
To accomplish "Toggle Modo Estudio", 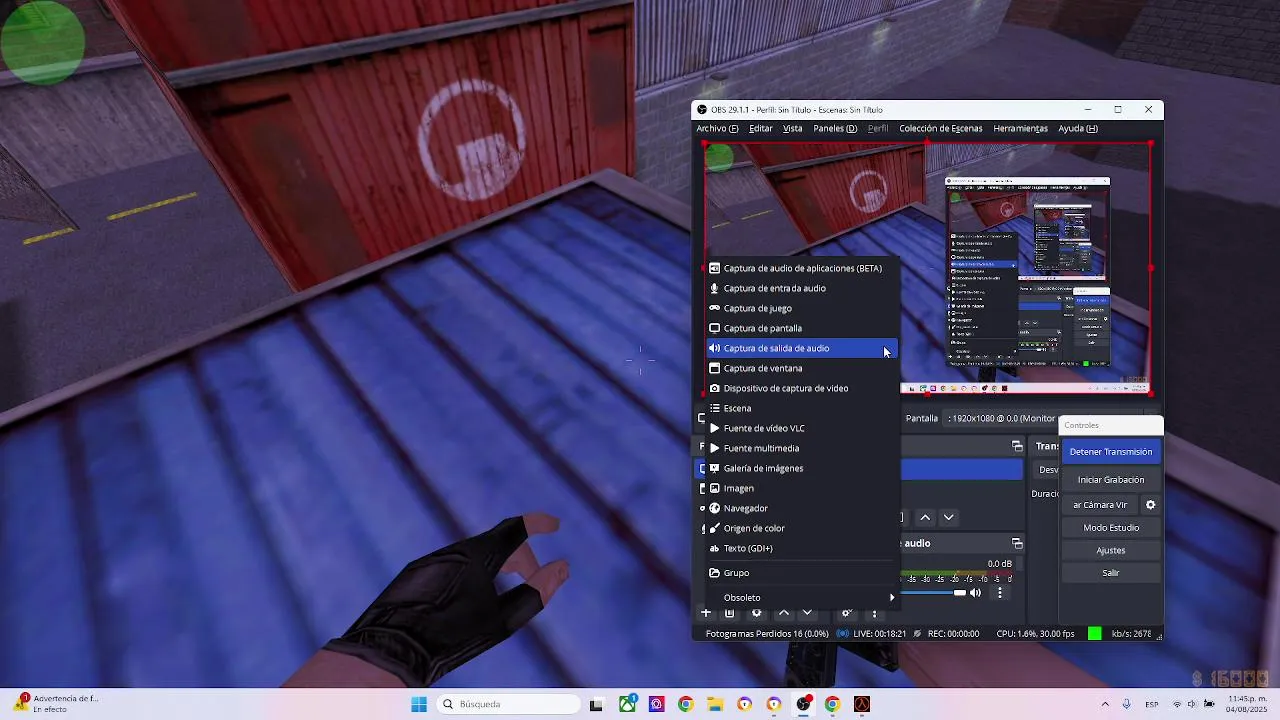I will 1111,528.
